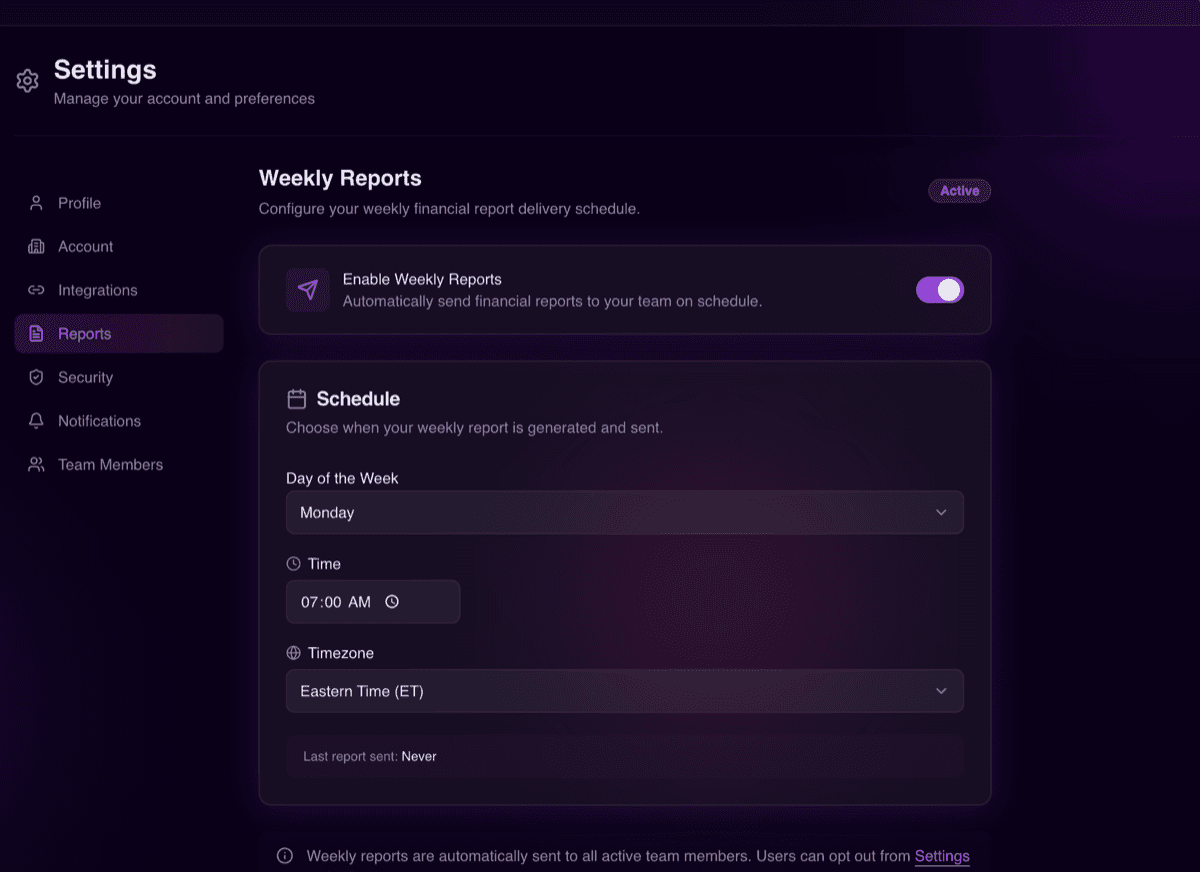Disable the Enable Weekly Reports toggle
Image resolution: width=1200 pixels, height=872 pixels.
(940, 289)
